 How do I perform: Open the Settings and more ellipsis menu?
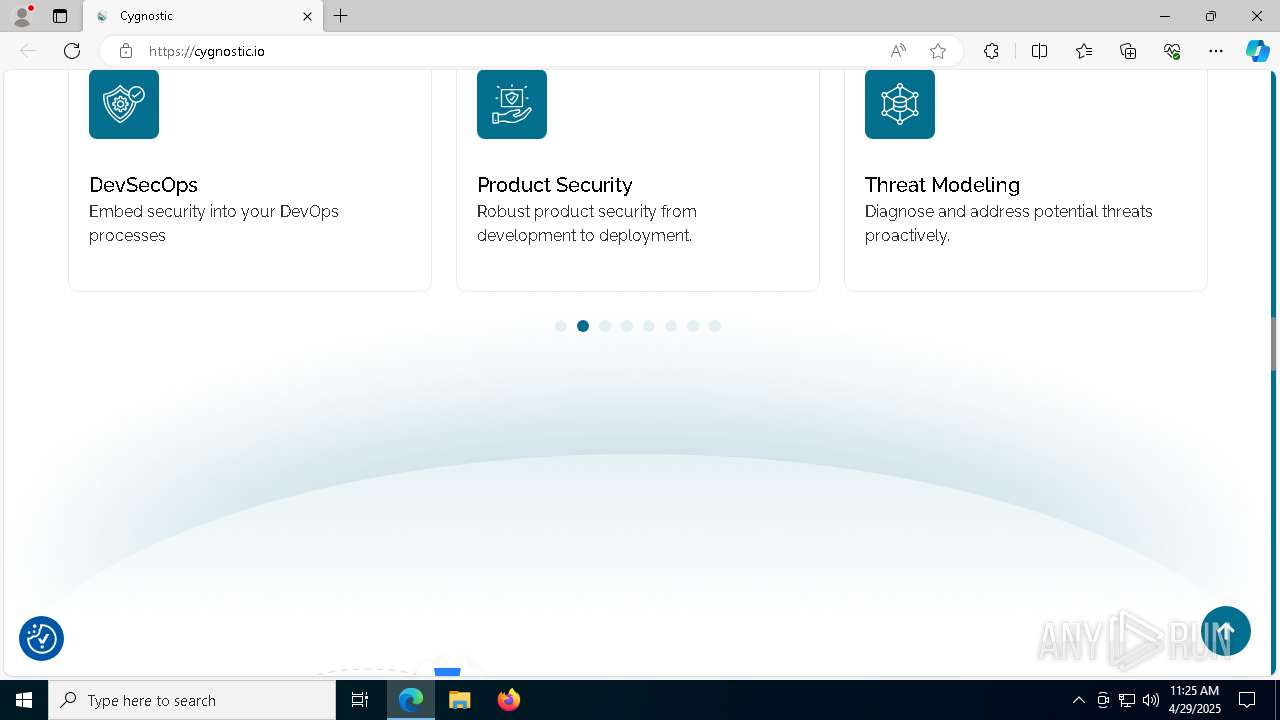pos(1216,51)
